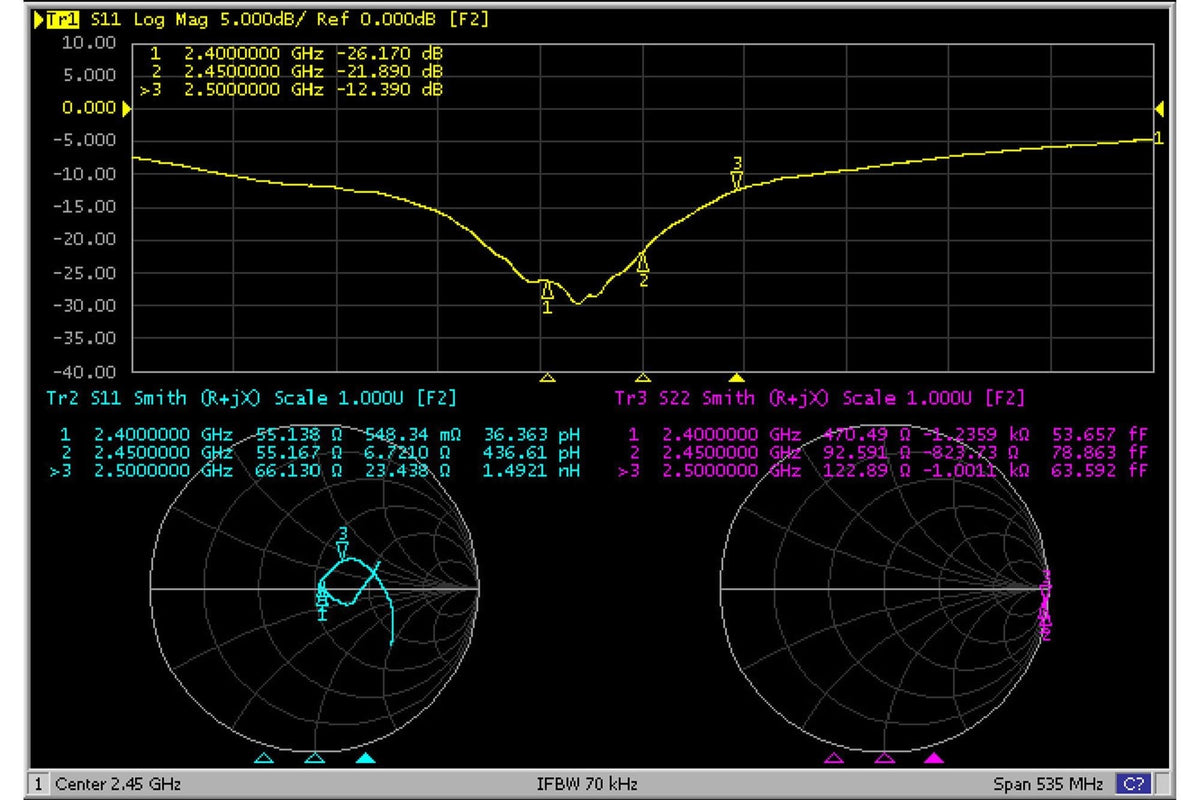Click the filled magenta marker triangle under Tr3 Smith chart

pyautogui.click(x=934, y=759)
